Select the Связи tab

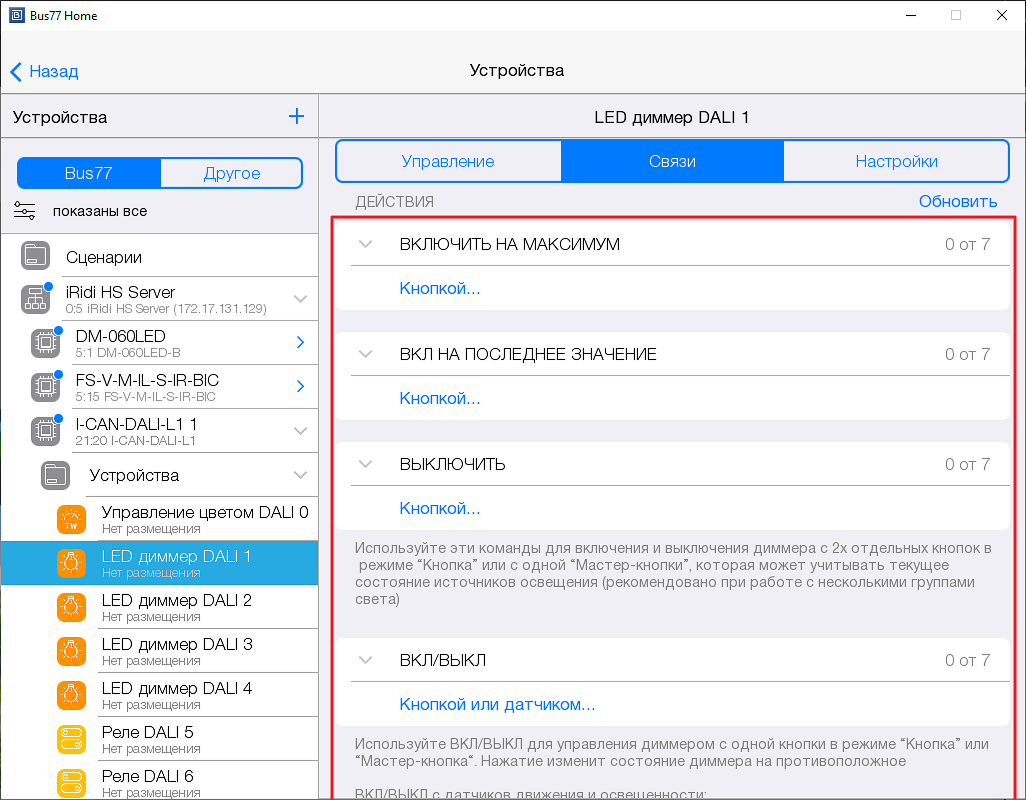point(672,161)
